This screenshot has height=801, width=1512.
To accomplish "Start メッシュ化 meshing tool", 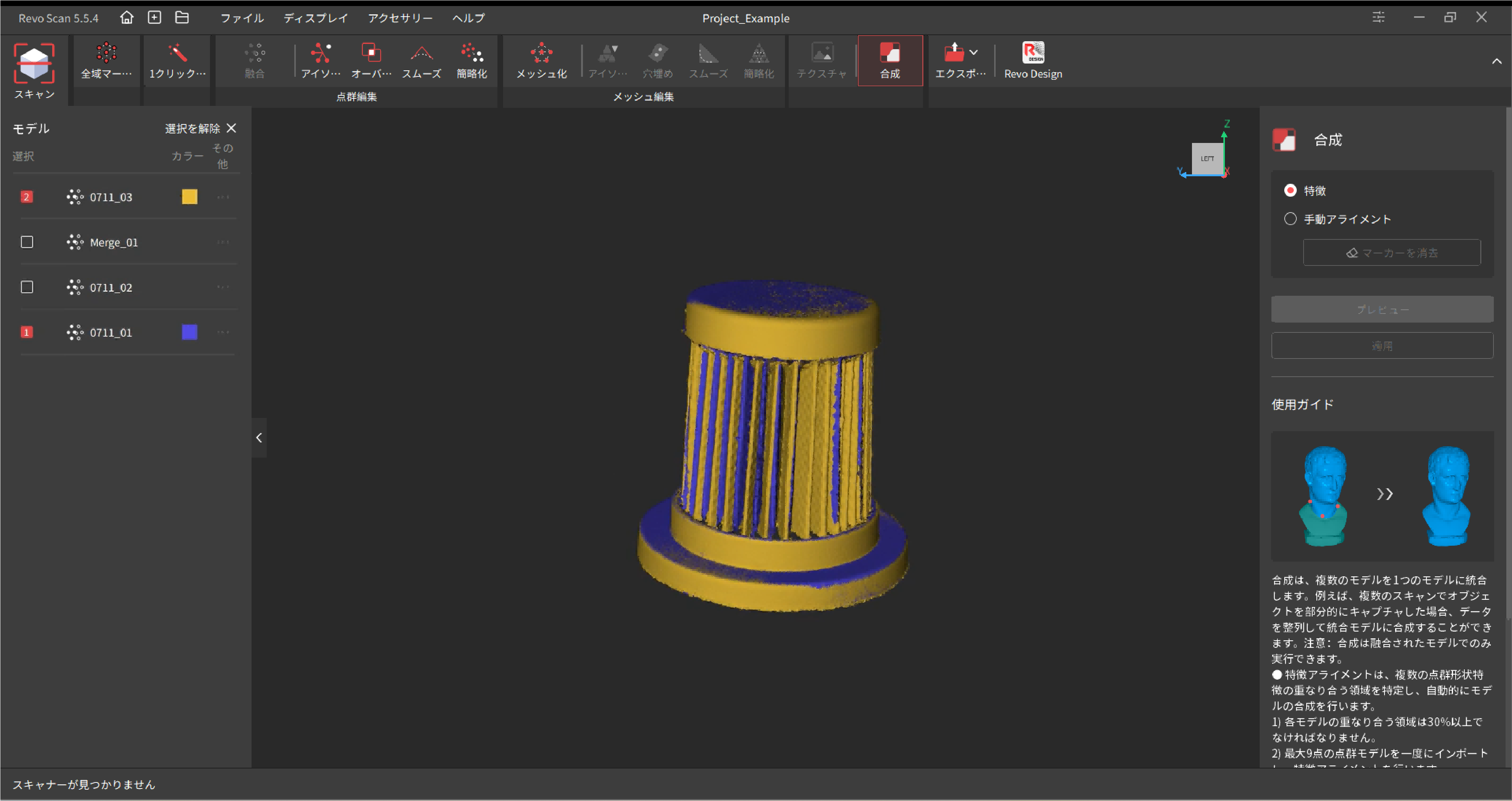I will pos(541,60).
